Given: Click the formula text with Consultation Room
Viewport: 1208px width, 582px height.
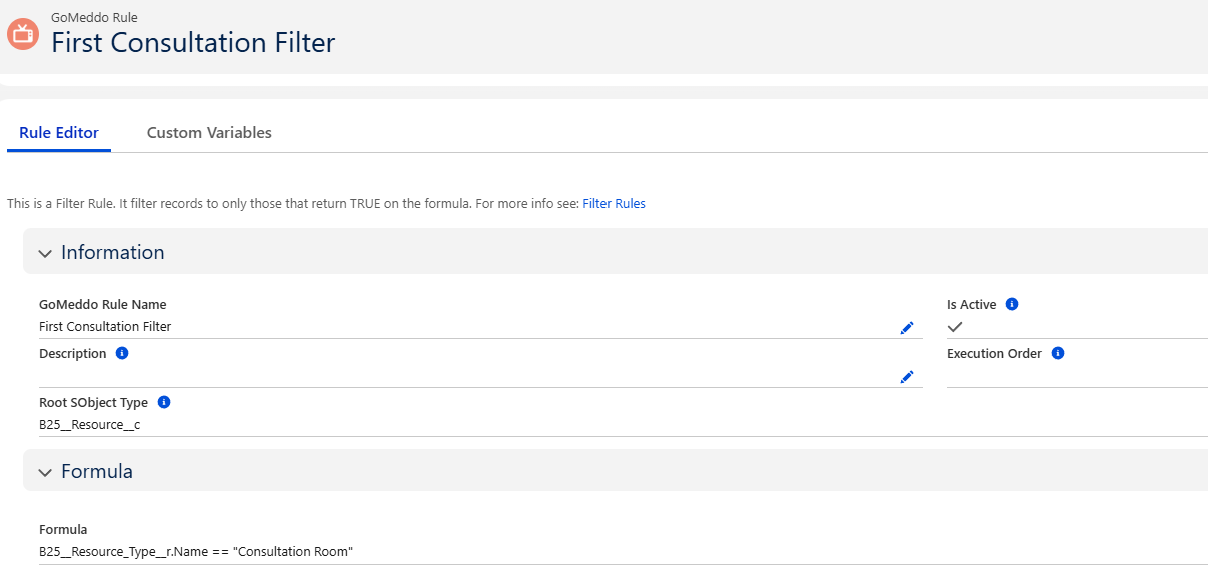Looking at the screenshot, I should pyautogui.click(x=196, y=551).
